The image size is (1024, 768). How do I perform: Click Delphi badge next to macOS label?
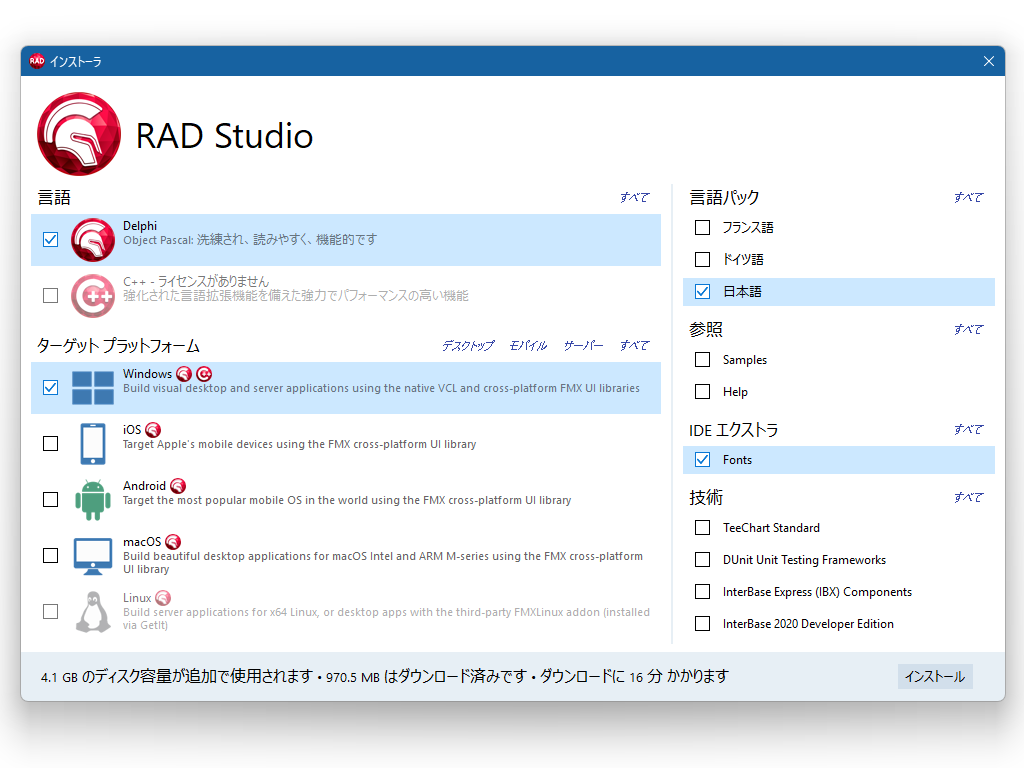[173, 542]
